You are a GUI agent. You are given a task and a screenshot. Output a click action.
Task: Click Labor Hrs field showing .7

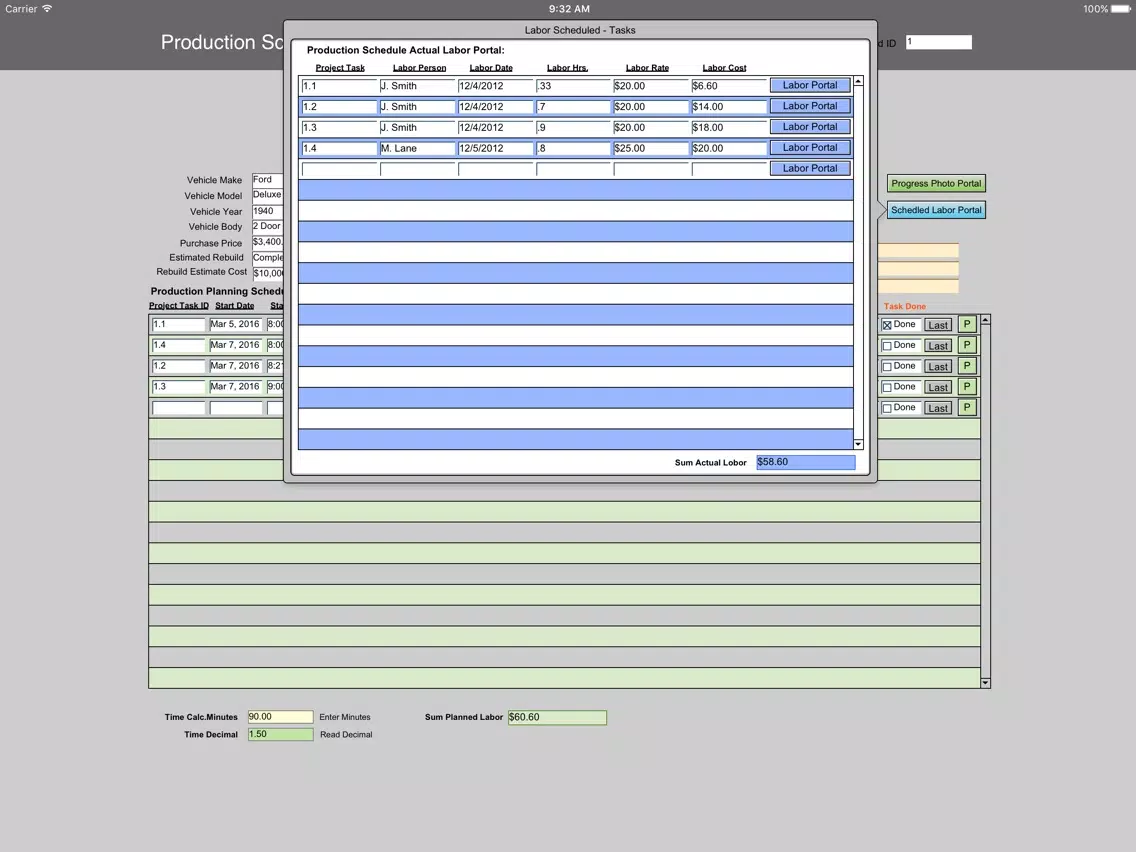coord(573,107)
